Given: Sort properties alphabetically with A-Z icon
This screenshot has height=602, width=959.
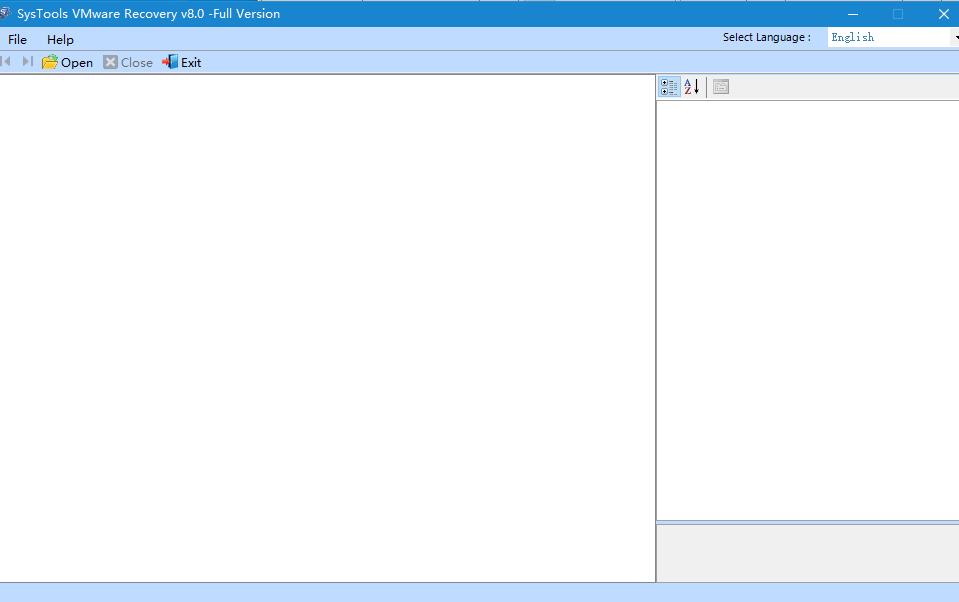Looking at the screenshot, I should (x=691, y=87).
